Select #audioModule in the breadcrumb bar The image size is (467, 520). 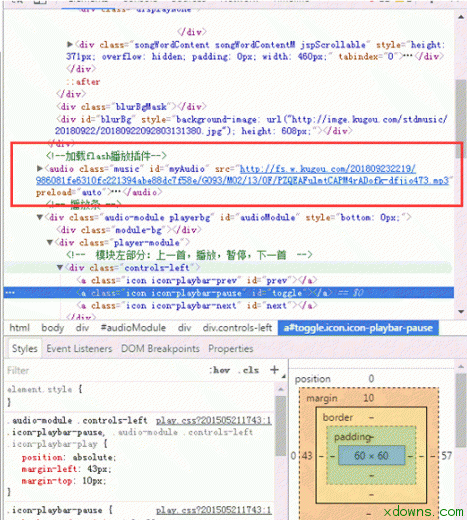[x=133, y=328]
